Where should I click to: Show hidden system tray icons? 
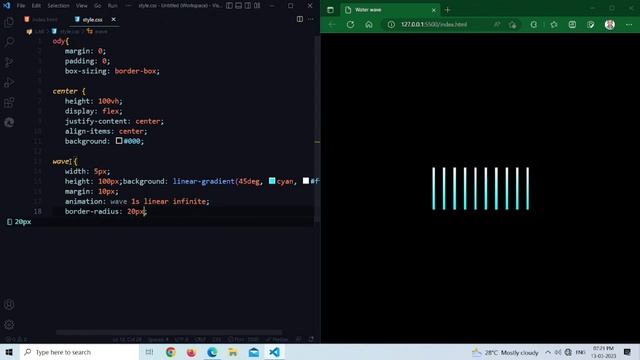pyautogui.click(x=548, y=352)
